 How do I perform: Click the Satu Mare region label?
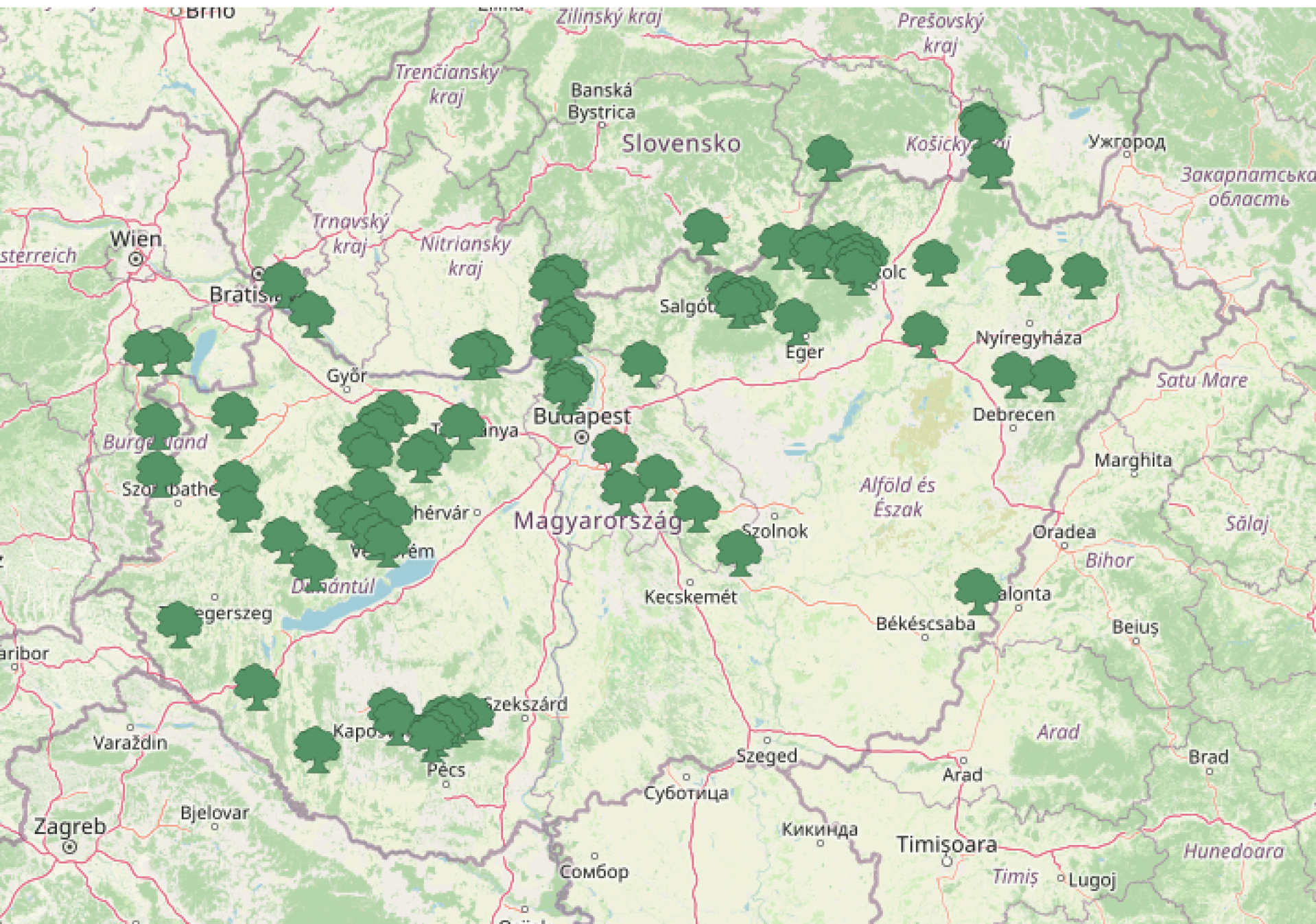(1202, 380)
